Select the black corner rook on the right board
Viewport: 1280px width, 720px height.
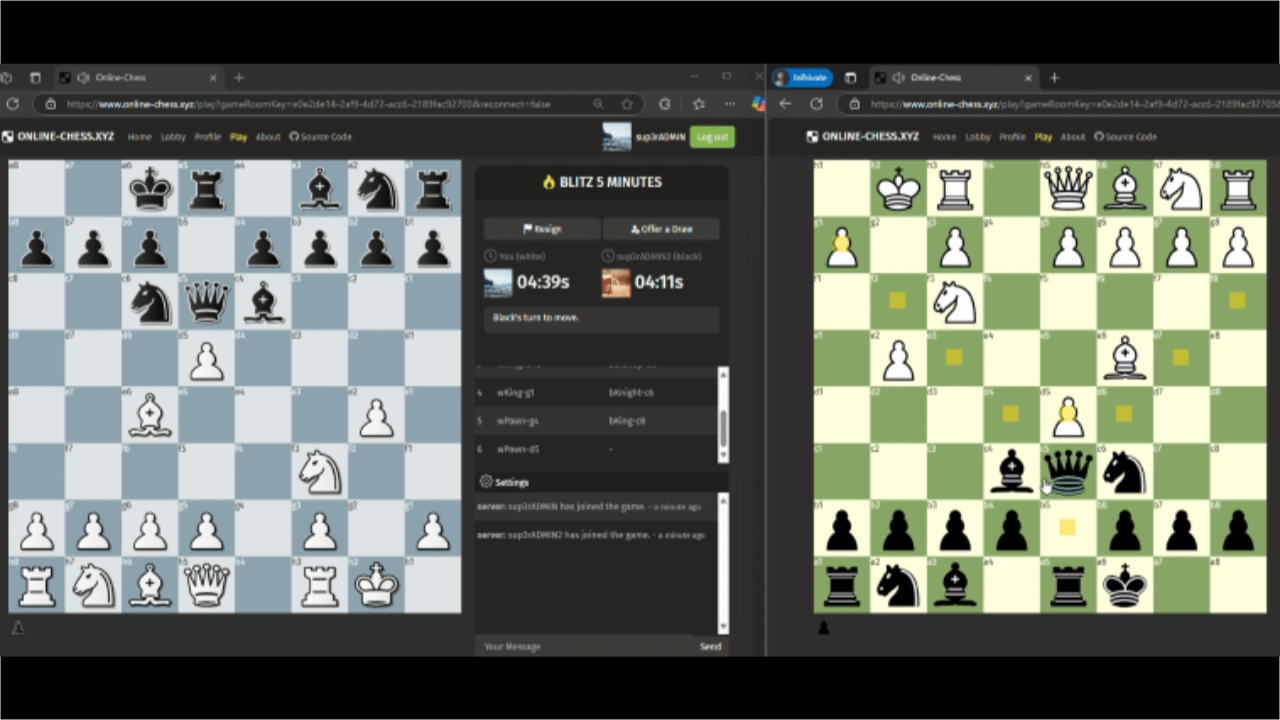click(842, 585)
